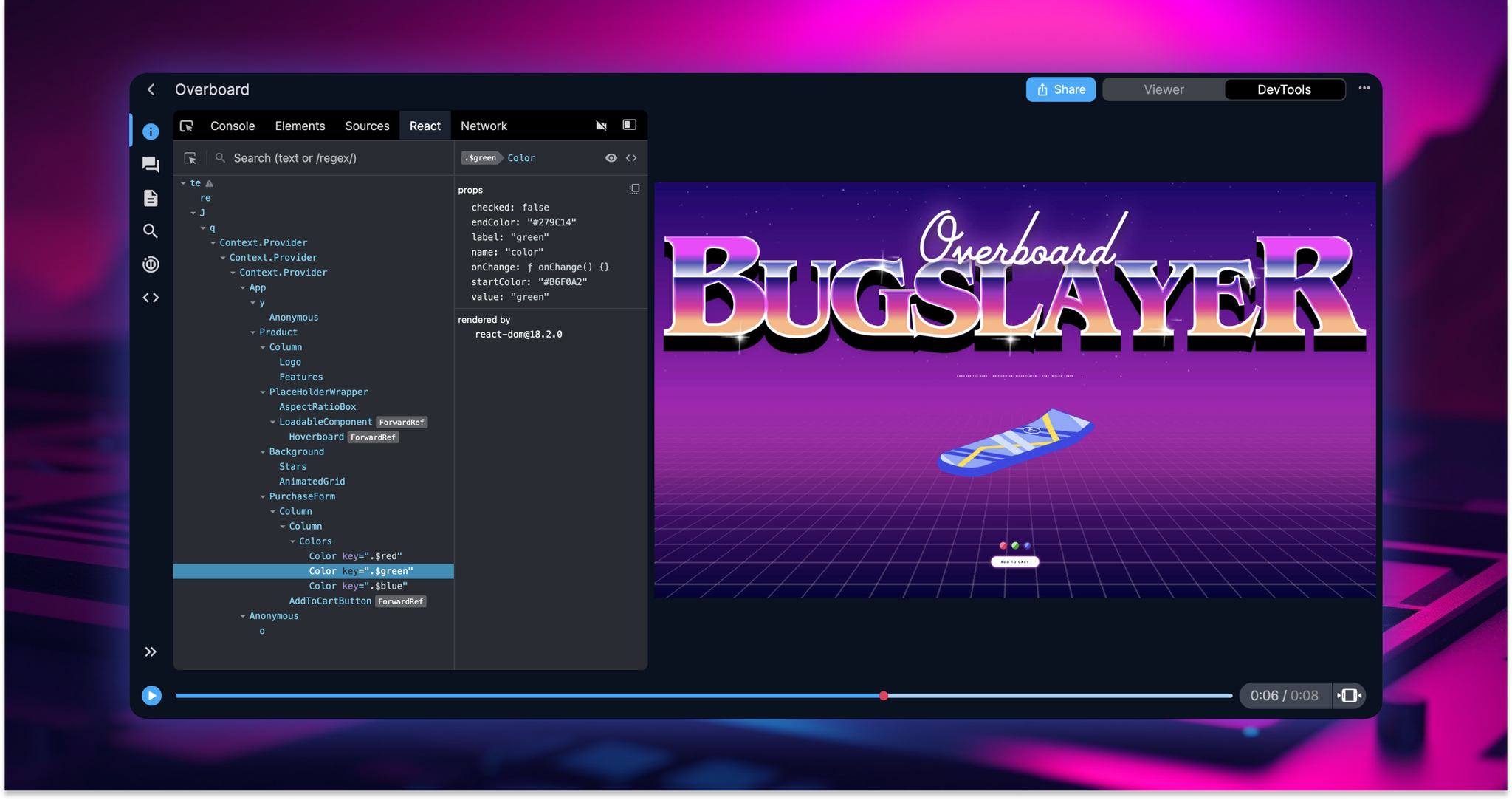The height and width of the screenshot is (800, 1512).
Task: Click the red playhead marker on the timeline
Action: pyautogui.click(x=884, y=696)
